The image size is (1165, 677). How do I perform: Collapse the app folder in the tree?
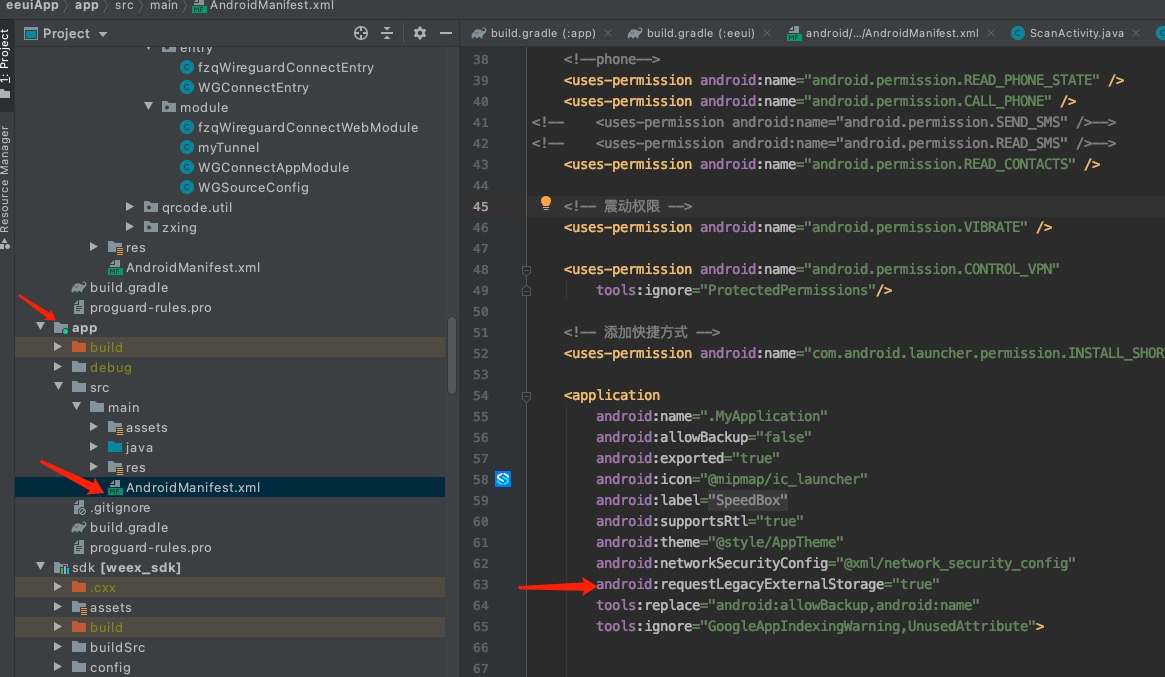click(x=40, y=327)
